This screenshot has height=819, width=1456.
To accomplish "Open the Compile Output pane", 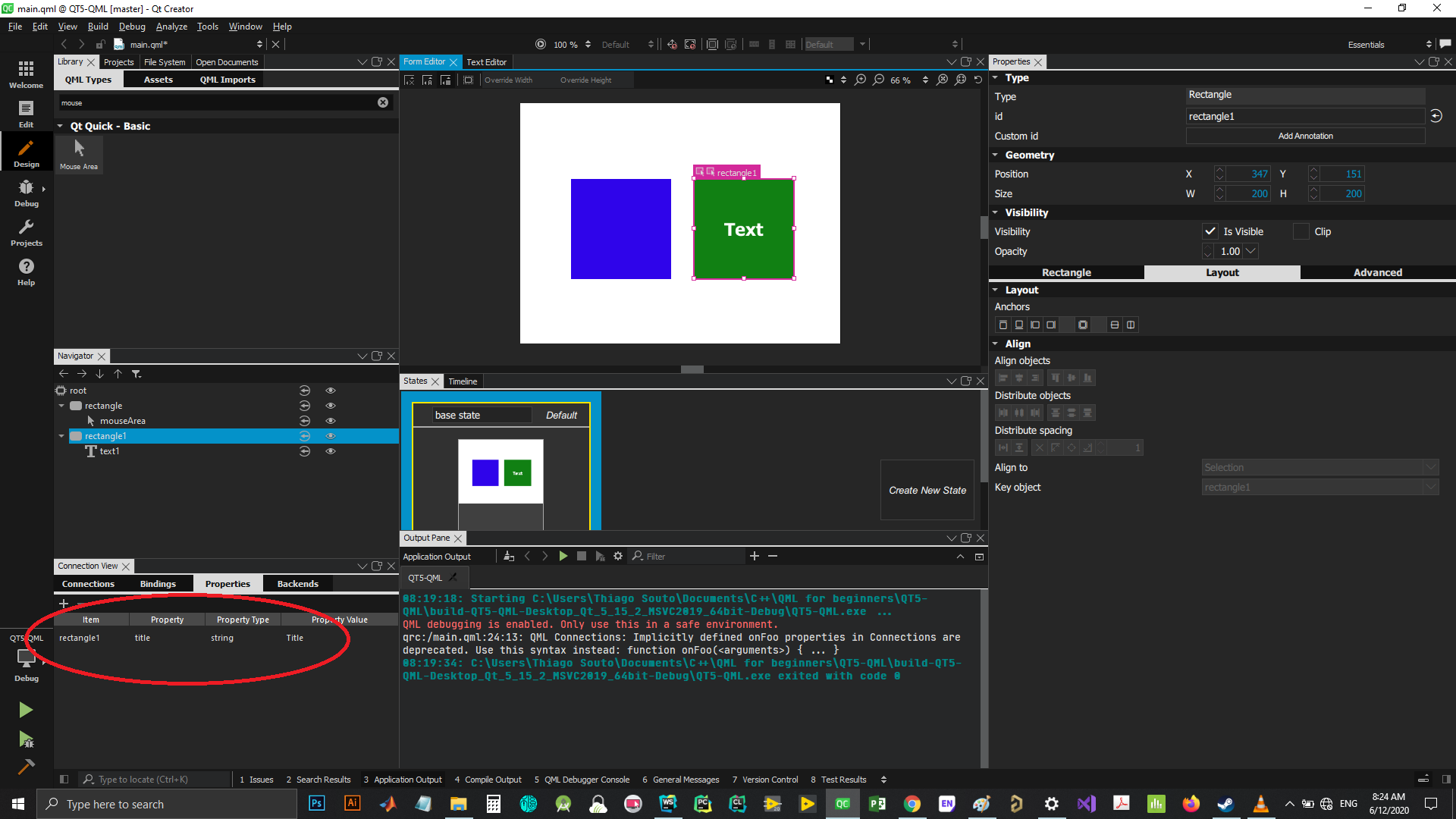I will coord(488,780).
